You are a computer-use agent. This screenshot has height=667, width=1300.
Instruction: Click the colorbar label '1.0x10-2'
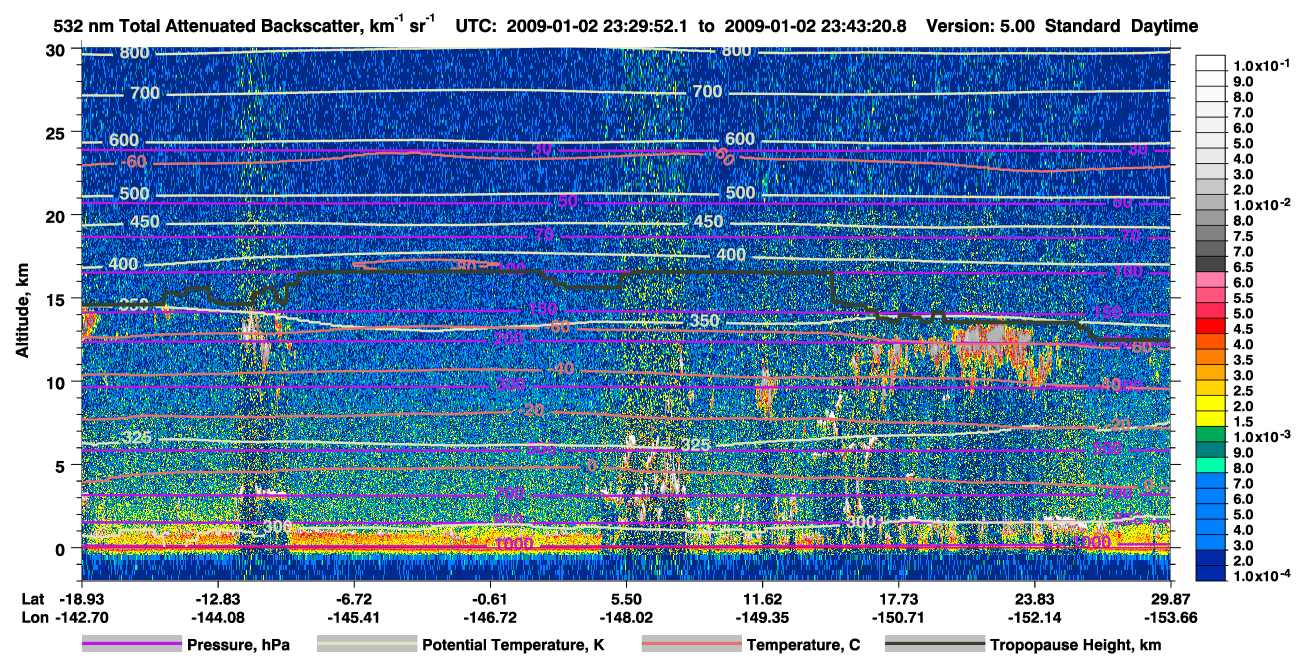pos(1263,204)
